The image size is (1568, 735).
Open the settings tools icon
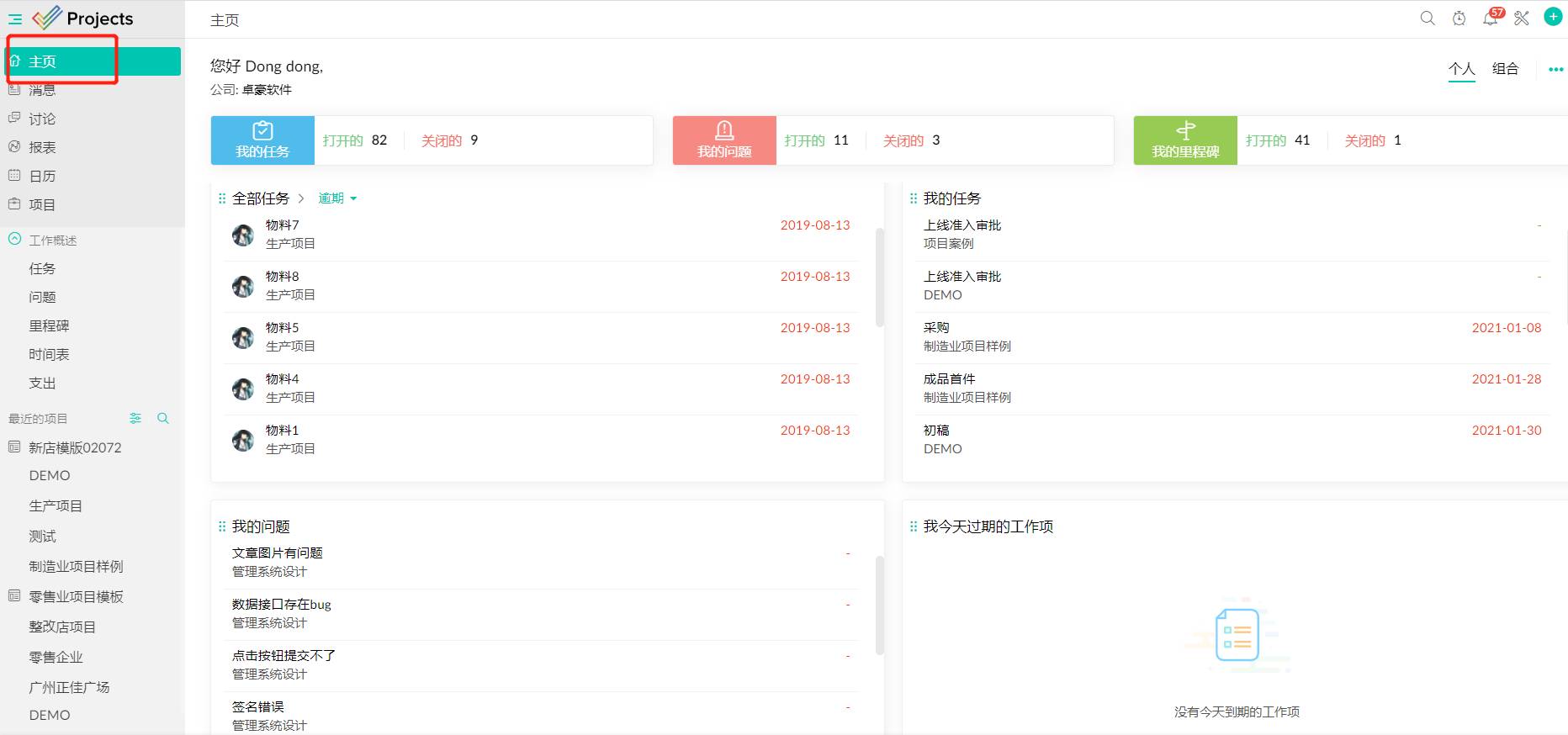[1522, 19]
